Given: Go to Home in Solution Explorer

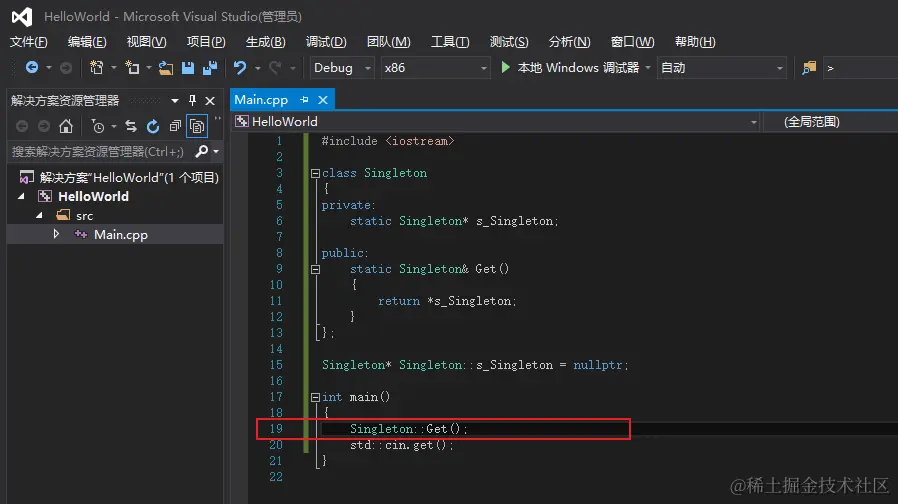Looking at the screenshot, I should 66,126.
